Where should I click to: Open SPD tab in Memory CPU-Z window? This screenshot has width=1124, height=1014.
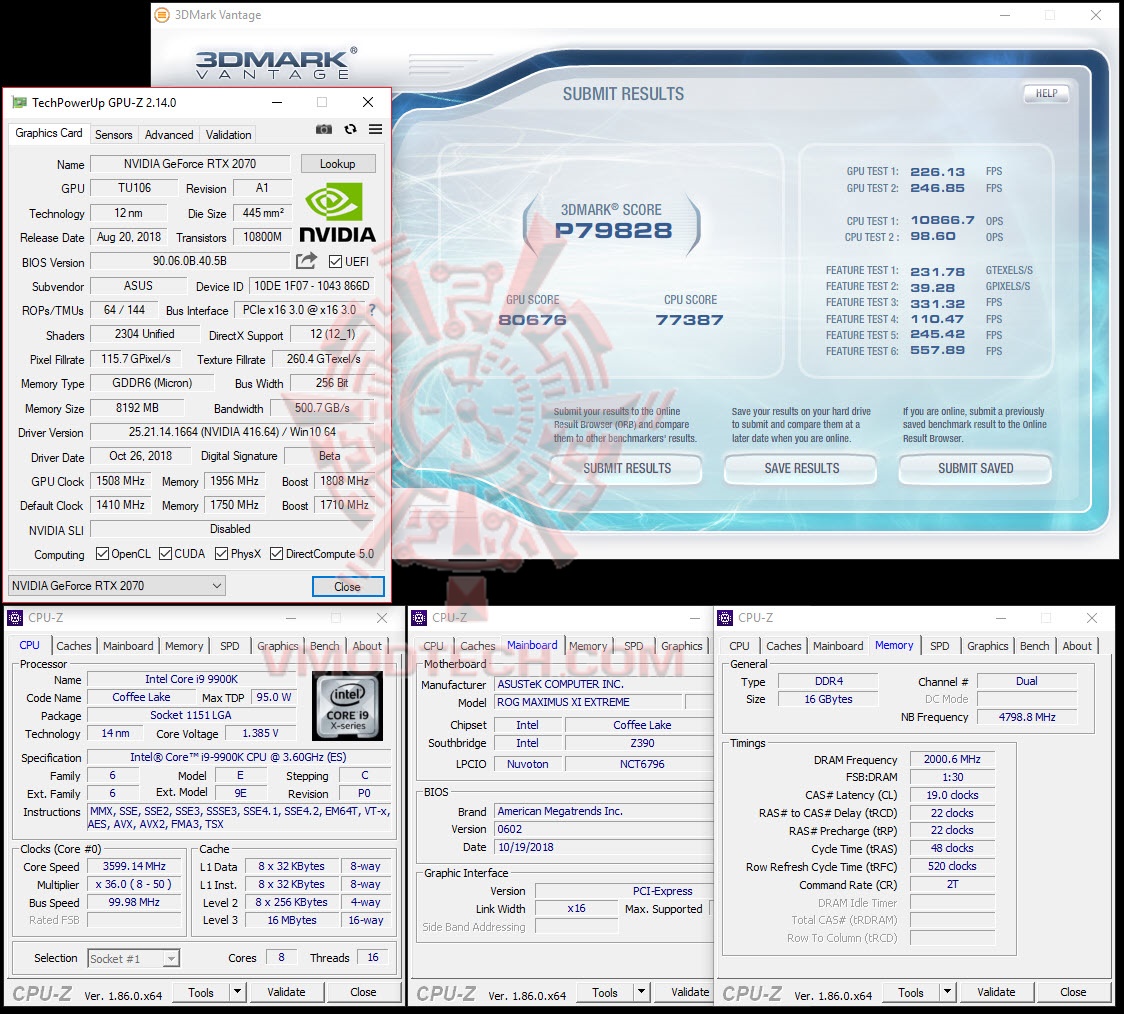tap(939, 646)
